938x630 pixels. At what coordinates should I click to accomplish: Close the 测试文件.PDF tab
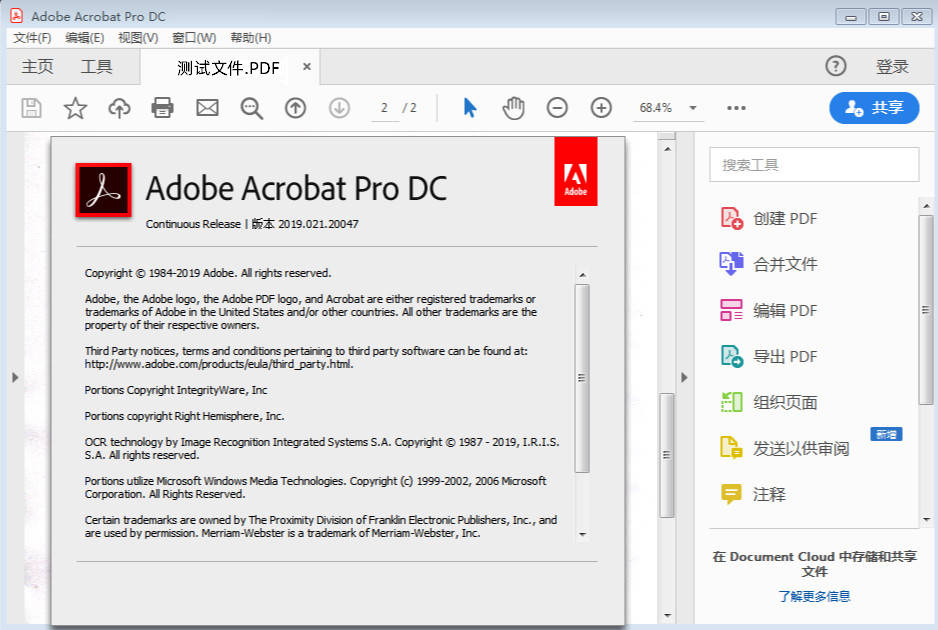[307, 67]
